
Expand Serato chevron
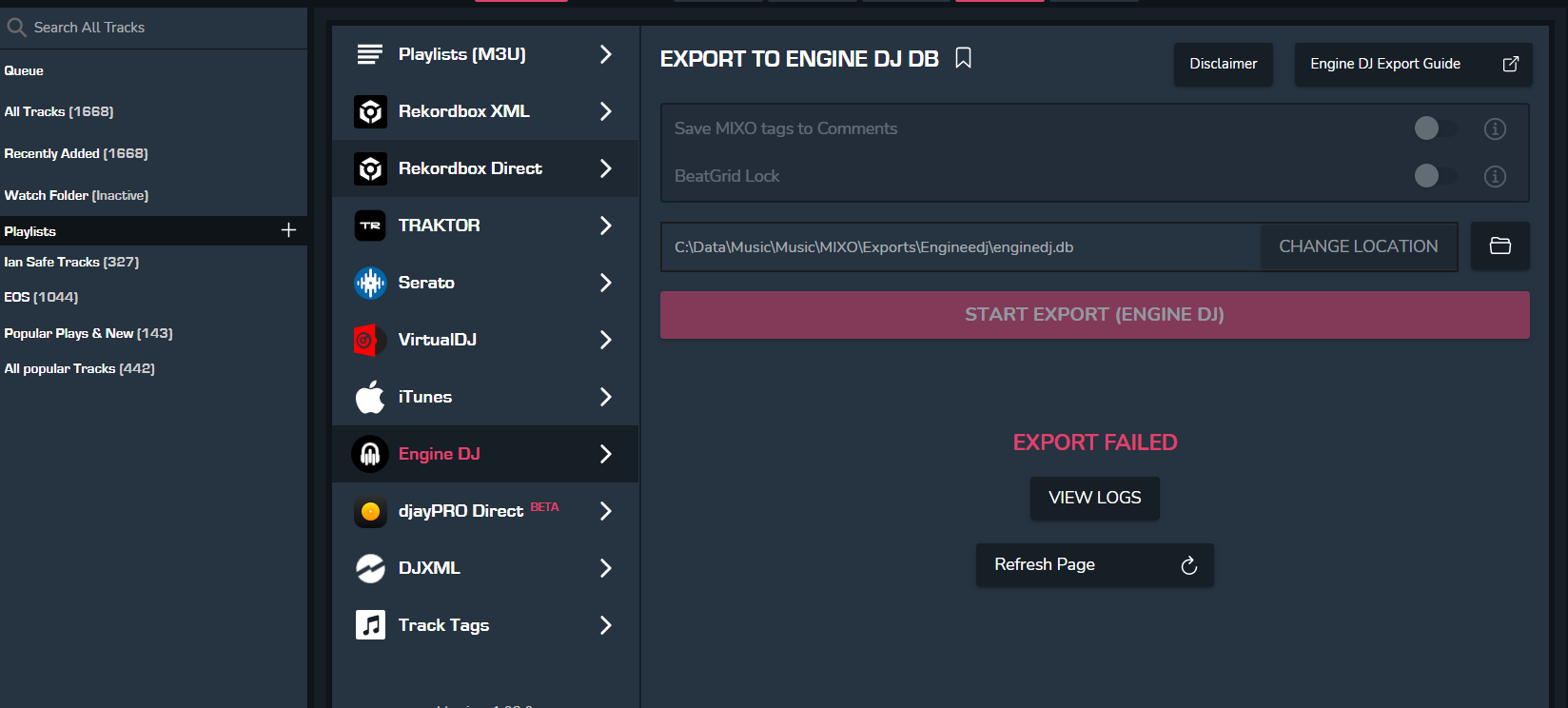(x=605, y=283)
